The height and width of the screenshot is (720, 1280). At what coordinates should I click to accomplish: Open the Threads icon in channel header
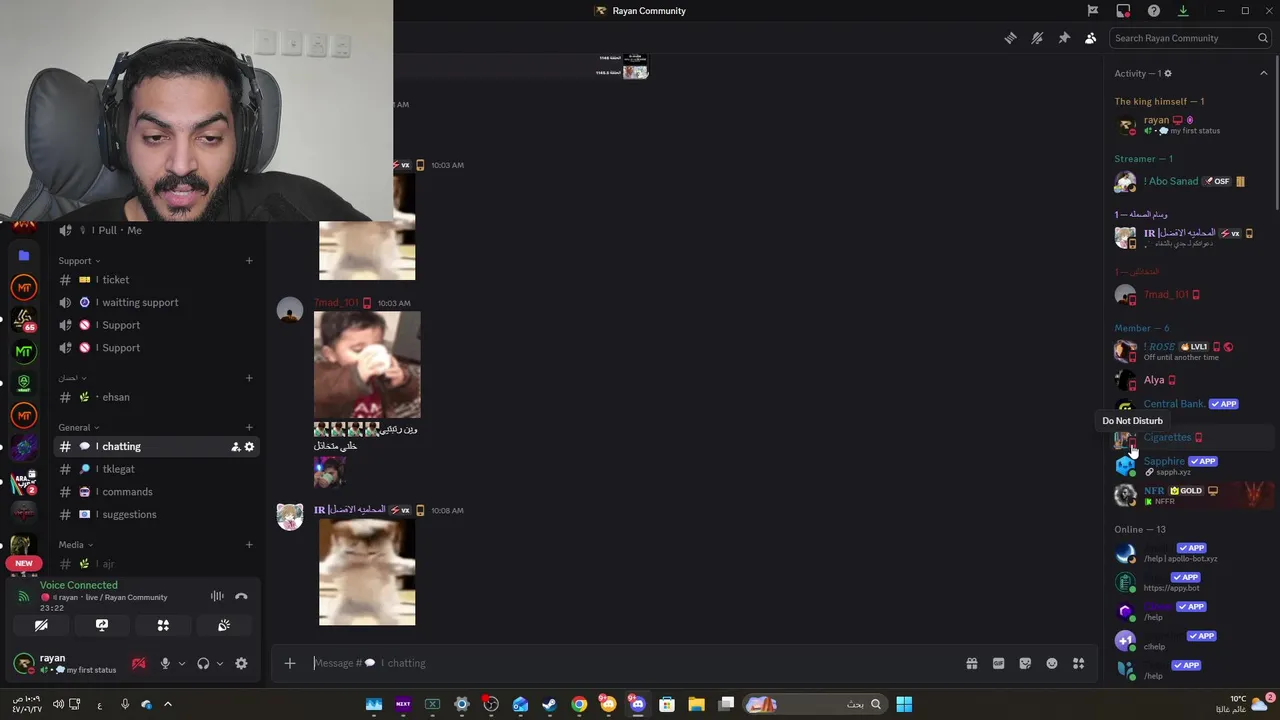pyautogui.click(x=1011, y=38)
